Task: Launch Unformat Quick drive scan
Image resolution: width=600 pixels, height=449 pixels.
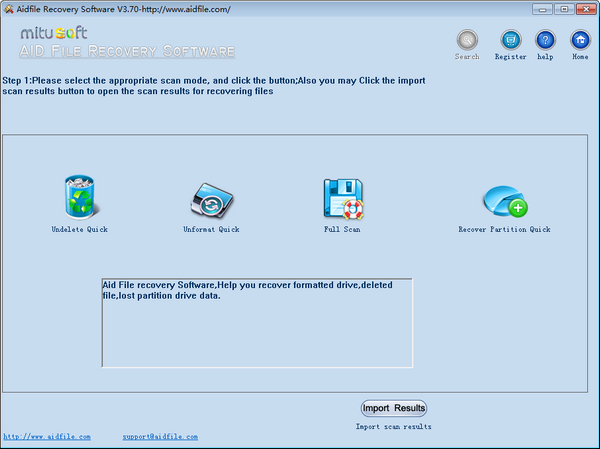Action: tap(212, 201)
